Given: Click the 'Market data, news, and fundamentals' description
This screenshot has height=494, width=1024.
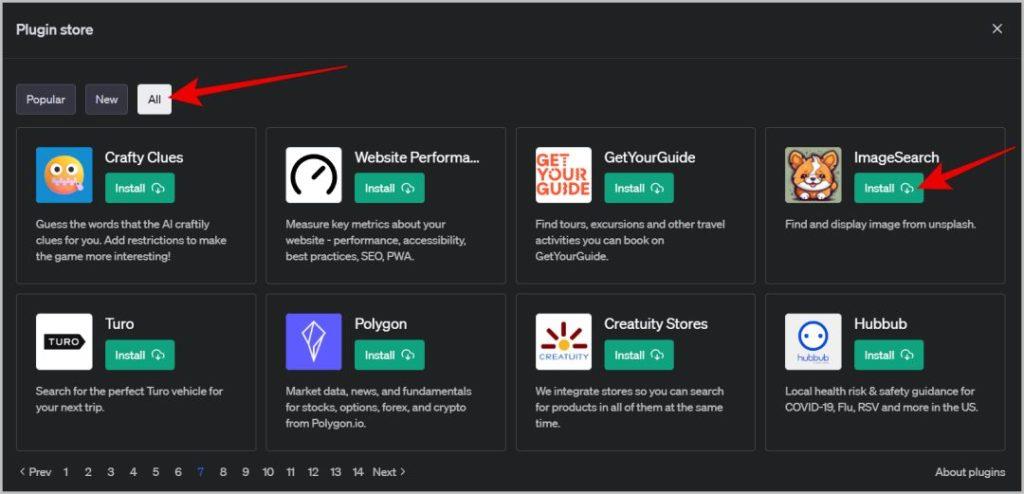Looking at the screenshot, I should tap(378, 407).
